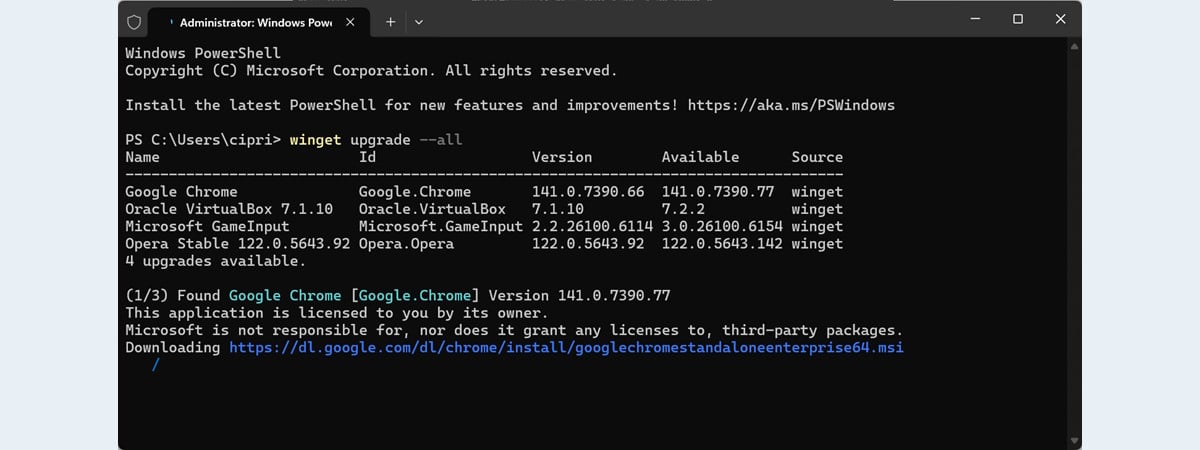Click the Google Chrome row in upgrade list

pyautogui.click(x=181, y=191)
